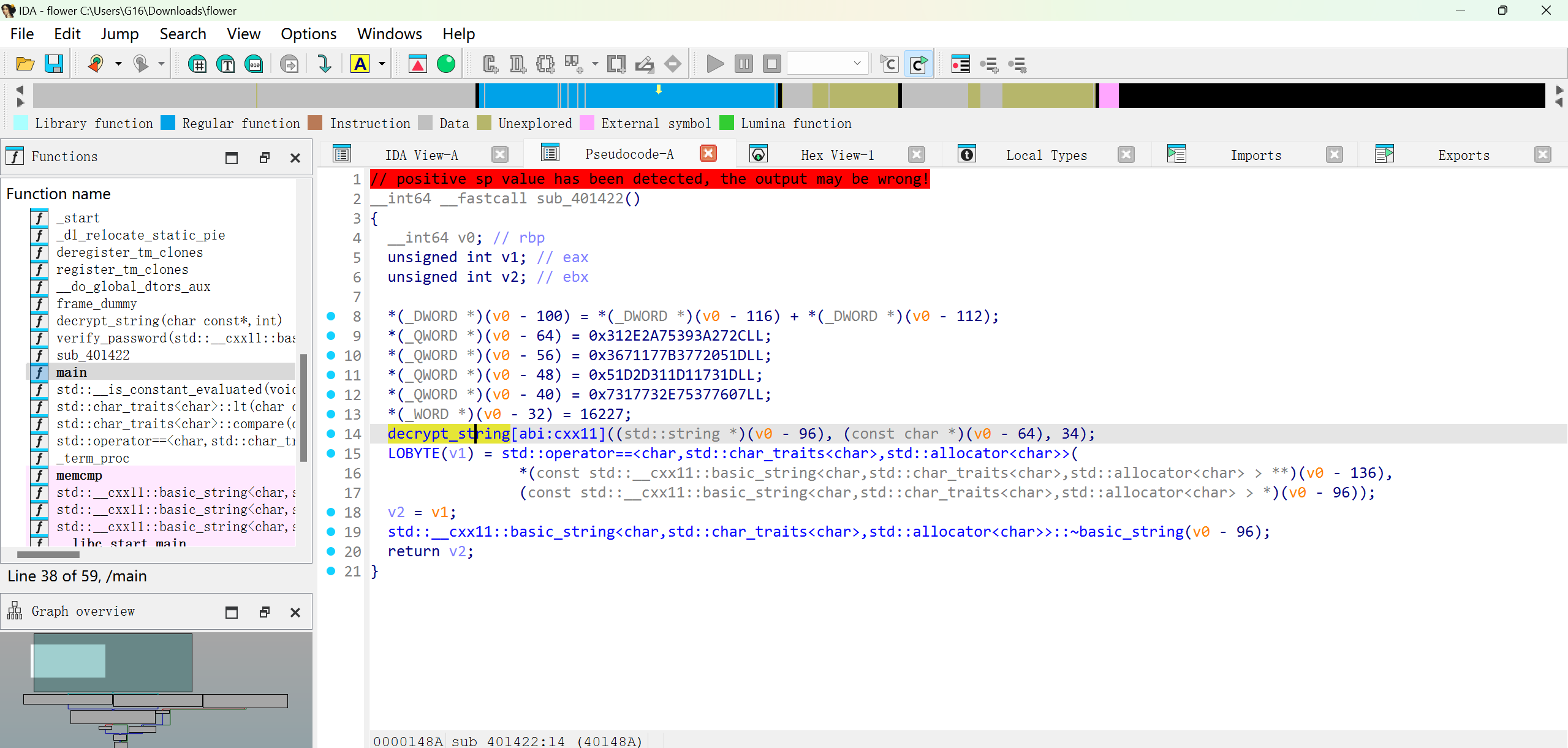Undock the Functions window
Viewport: 1568px width, 748px height.
(x=265, y=157)
